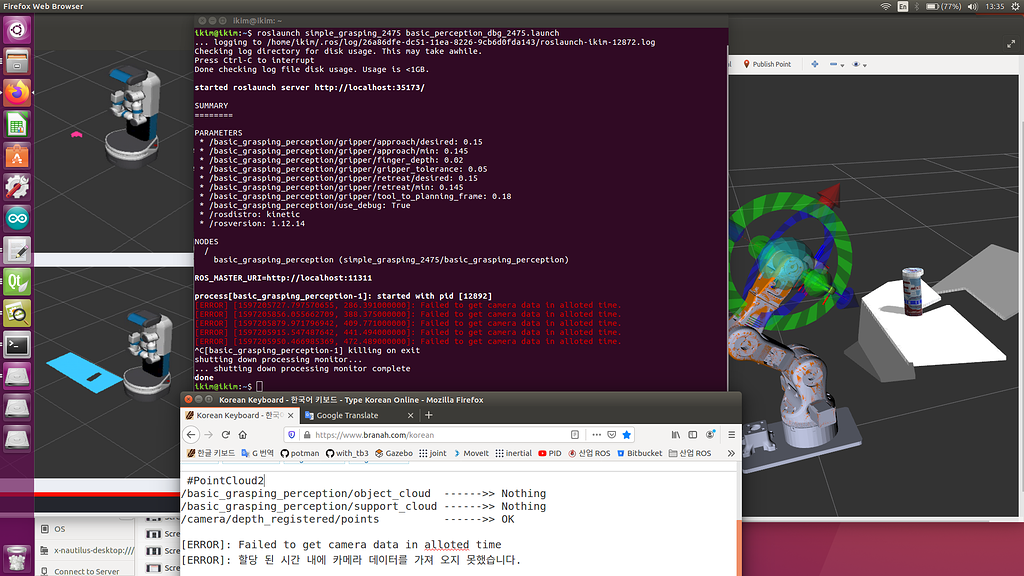This screenshot has height=576, width=1024.
Task: Click Firefox back navigation arrow
Action: (x=191, y=435)
